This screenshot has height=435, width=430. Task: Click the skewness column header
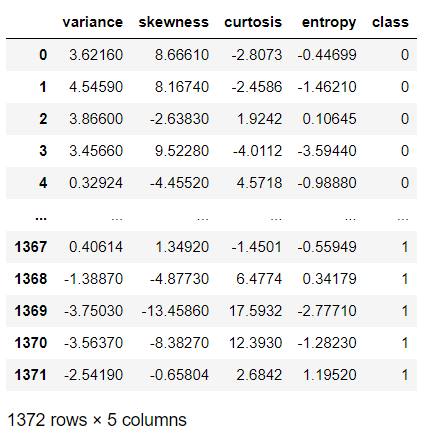coord(173,22)
